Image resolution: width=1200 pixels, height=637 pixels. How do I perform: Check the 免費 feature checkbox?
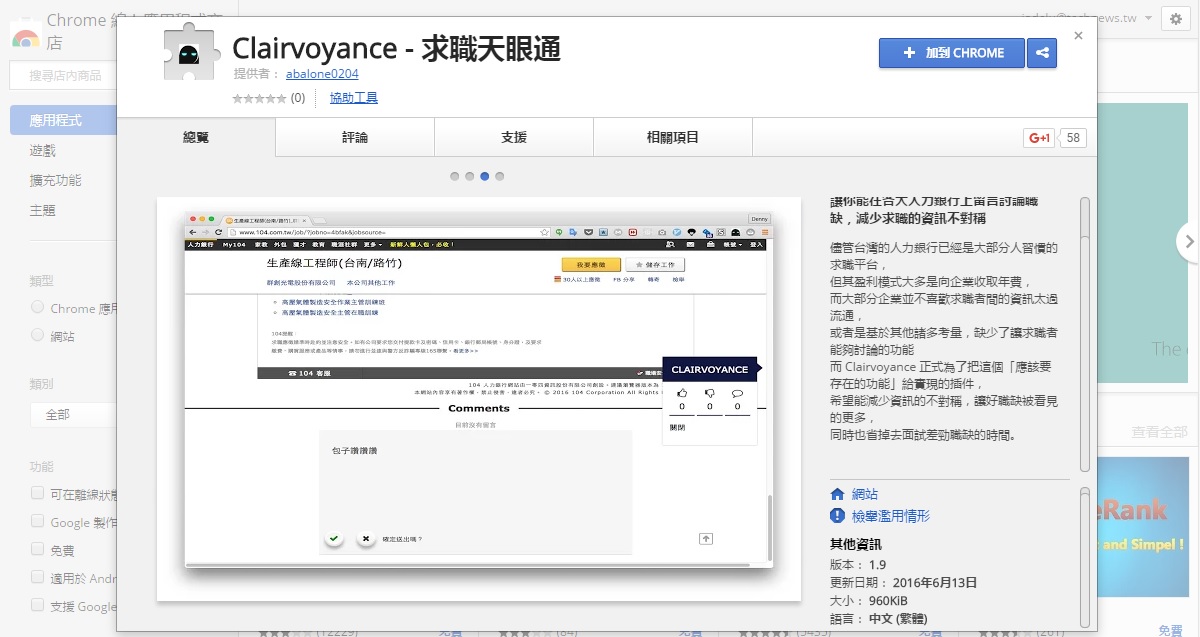pos(38,549)
